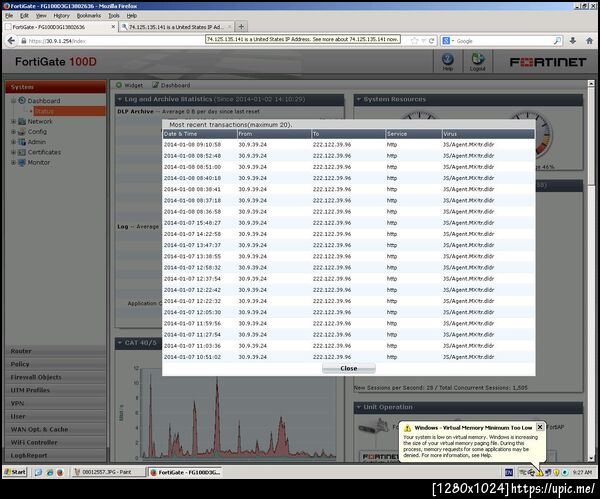Collapse the Unit Operation widget

pos(359,407)
